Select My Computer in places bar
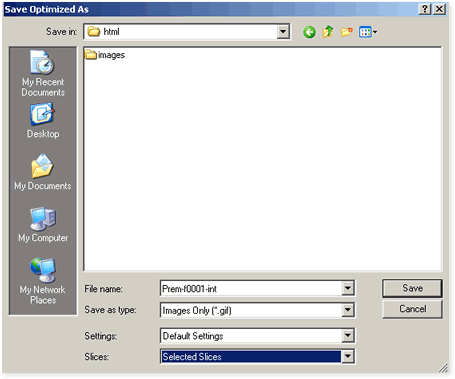This screenshot has width=455, height=379. (43, 224)
